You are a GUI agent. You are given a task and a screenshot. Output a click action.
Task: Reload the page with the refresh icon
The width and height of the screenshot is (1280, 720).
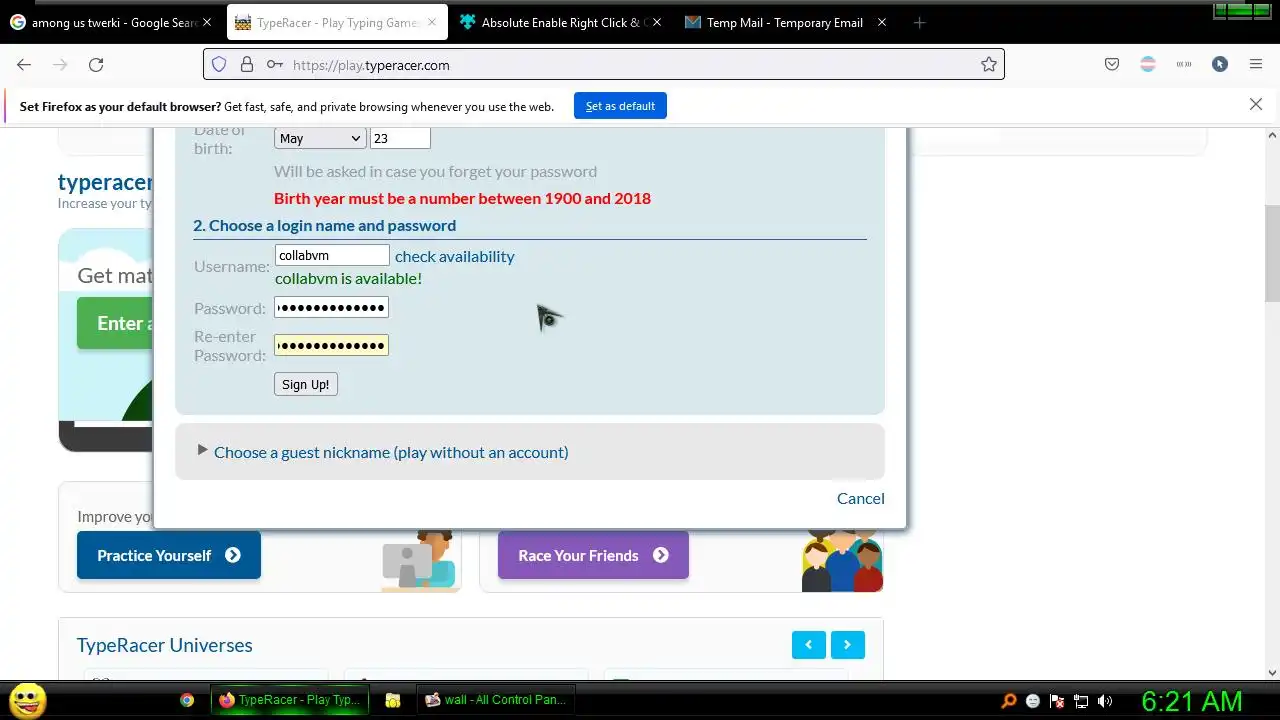pos(96,64)
